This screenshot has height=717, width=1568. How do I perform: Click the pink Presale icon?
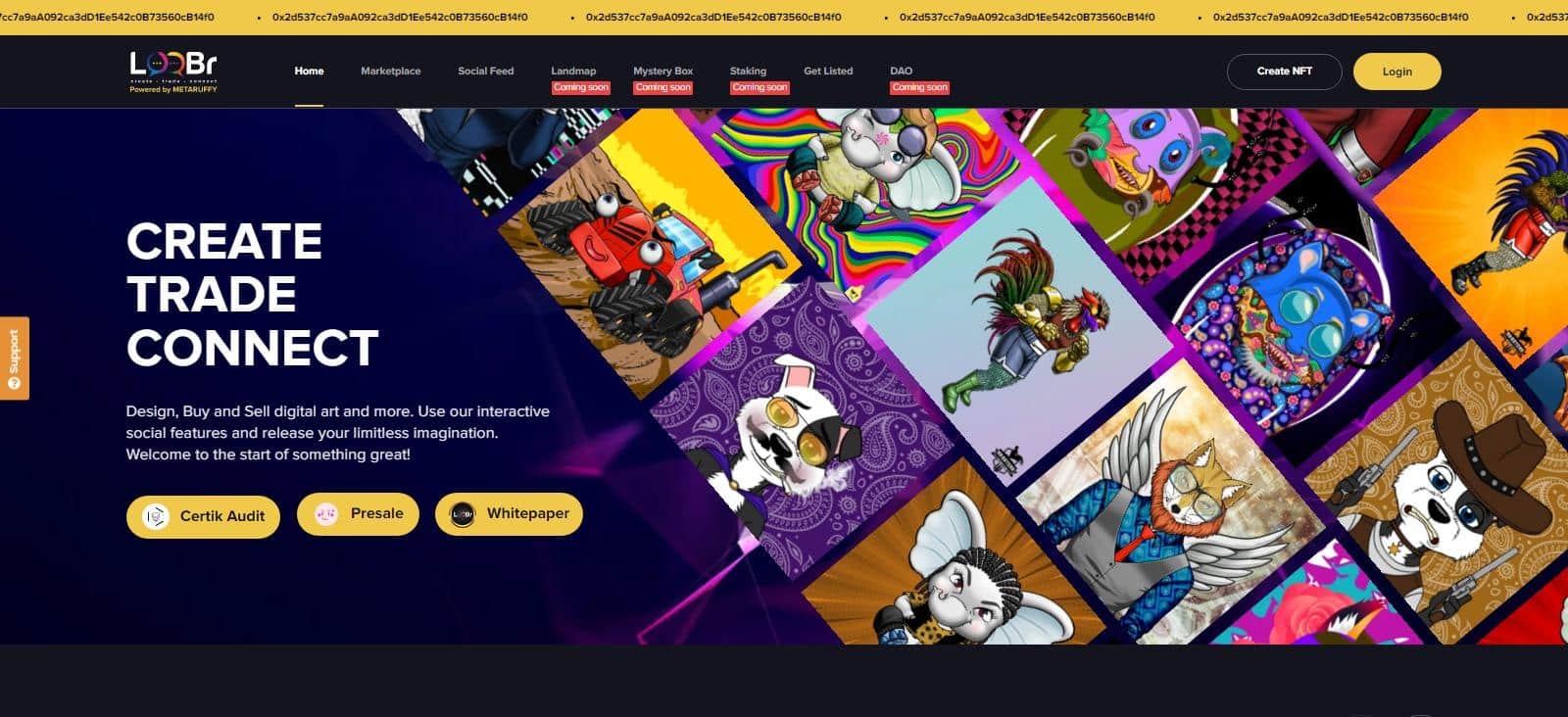pos(326,514)
